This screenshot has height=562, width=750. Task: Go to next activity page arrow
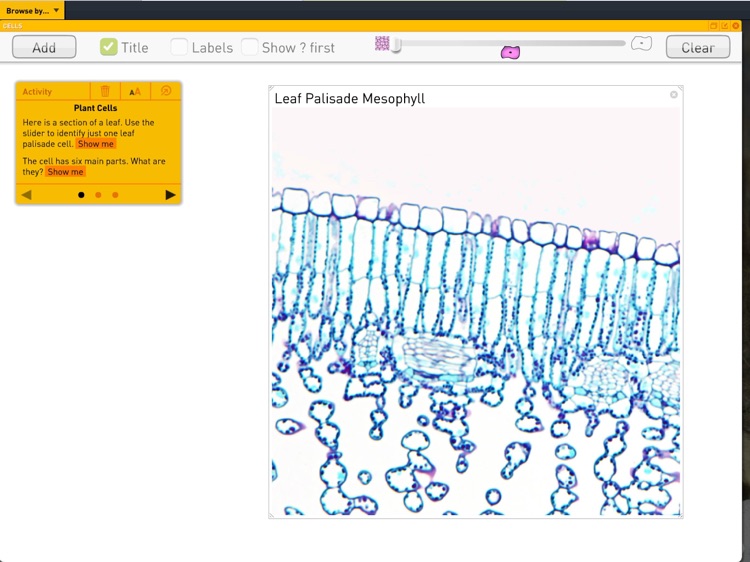tap(170, 195)
